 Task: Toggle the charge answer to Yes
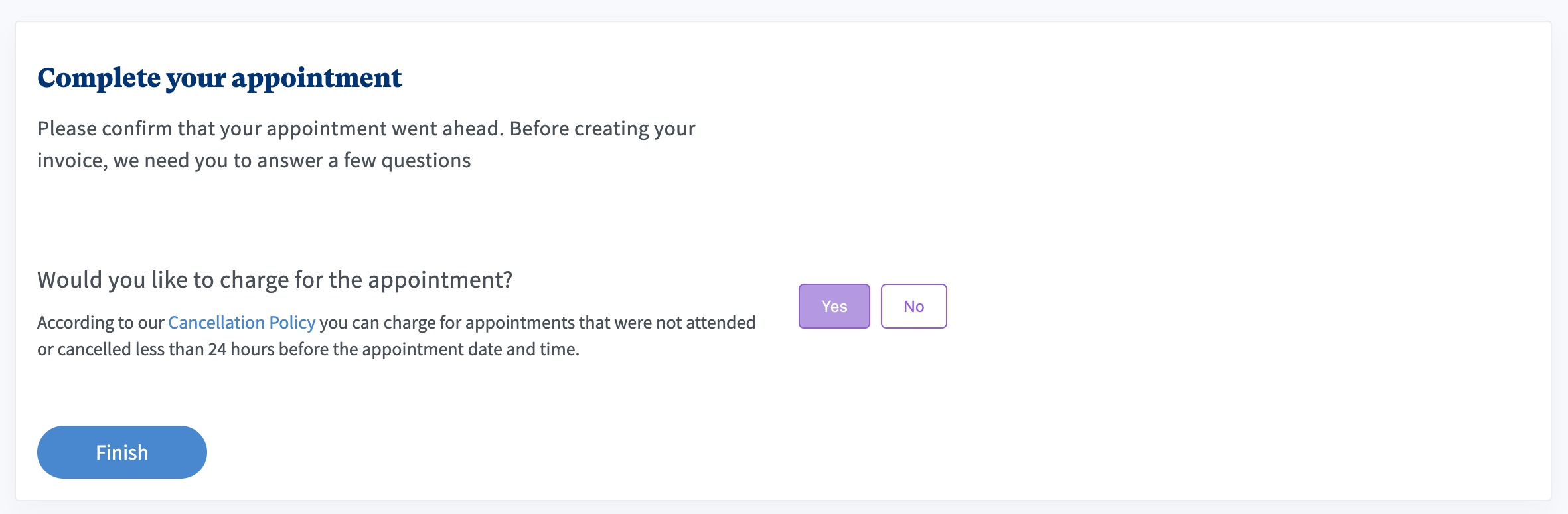[x=834, y=306]
